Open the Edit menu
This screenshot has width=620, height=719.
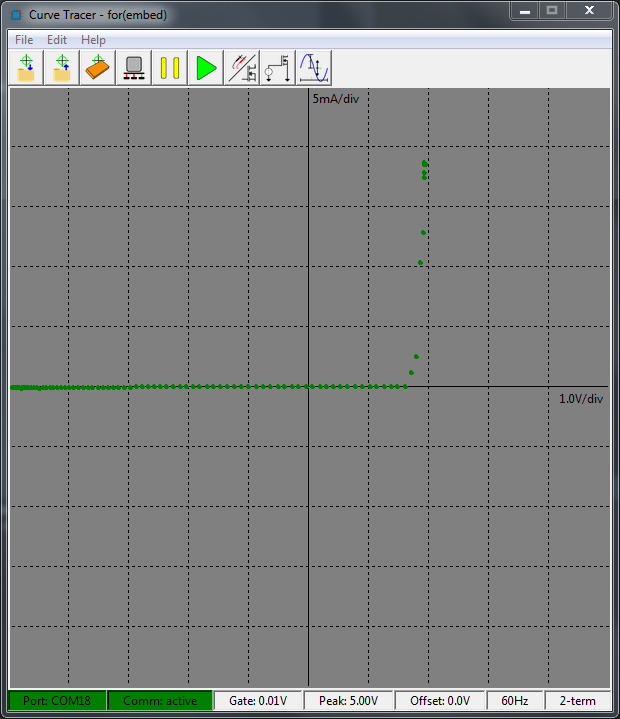coord(57,40)
